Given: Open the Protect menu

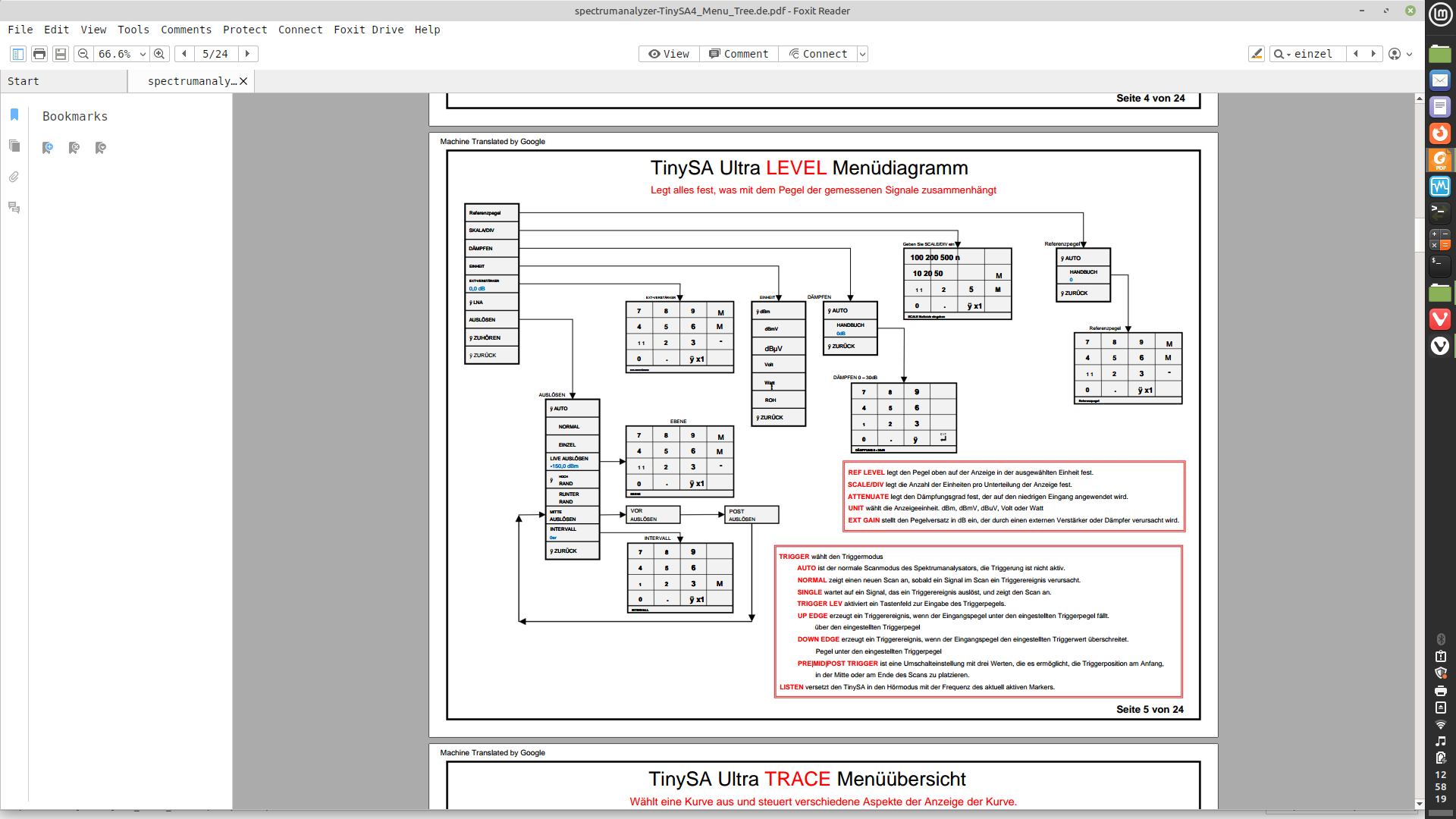Looking at the screenshot, I should coord(244,30).
